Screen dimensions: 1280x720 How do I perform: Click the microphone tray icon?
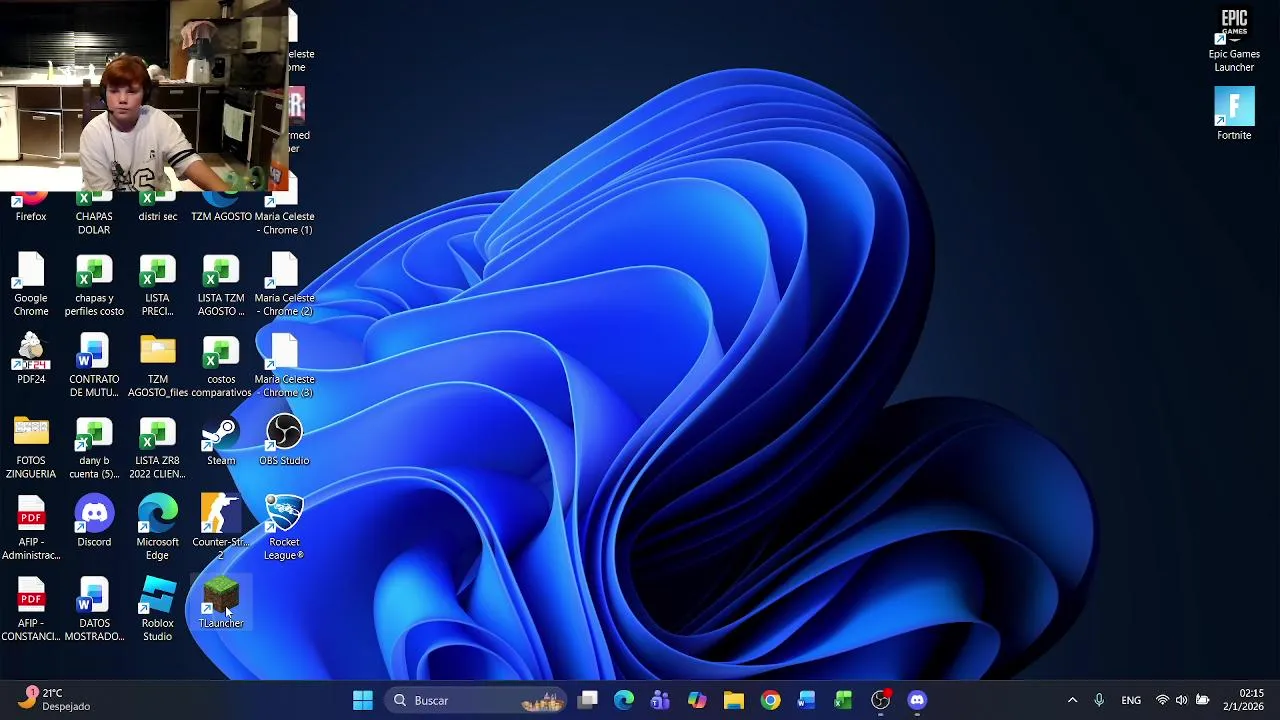coord(1099,700)
